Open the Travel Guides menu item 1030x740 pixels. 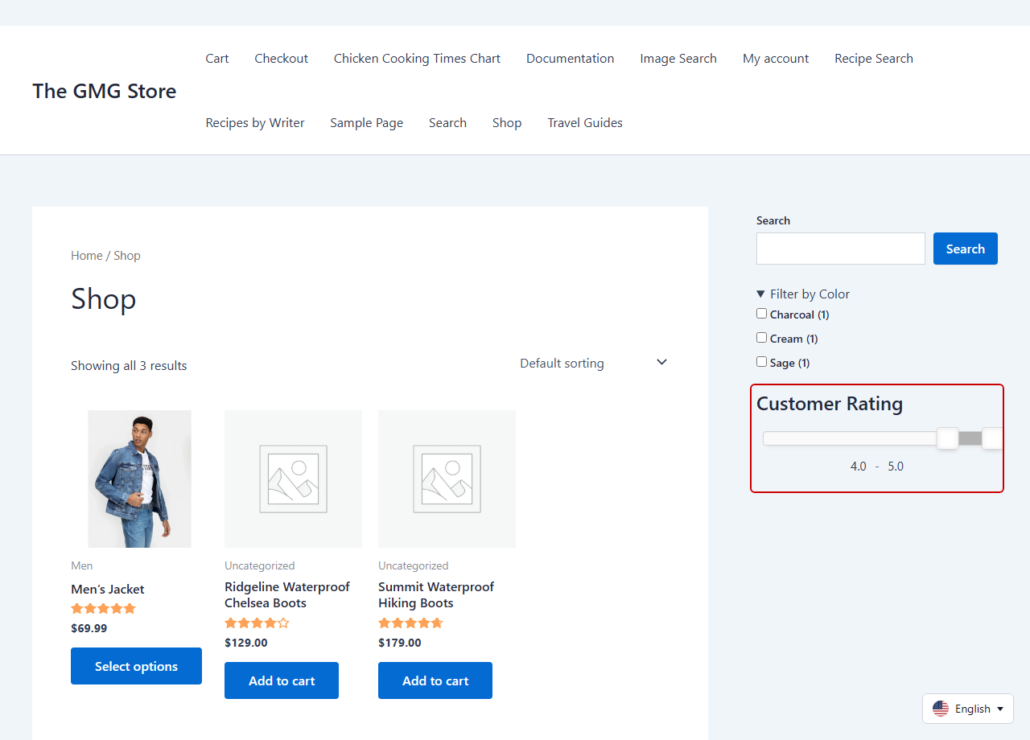(585, 123)
